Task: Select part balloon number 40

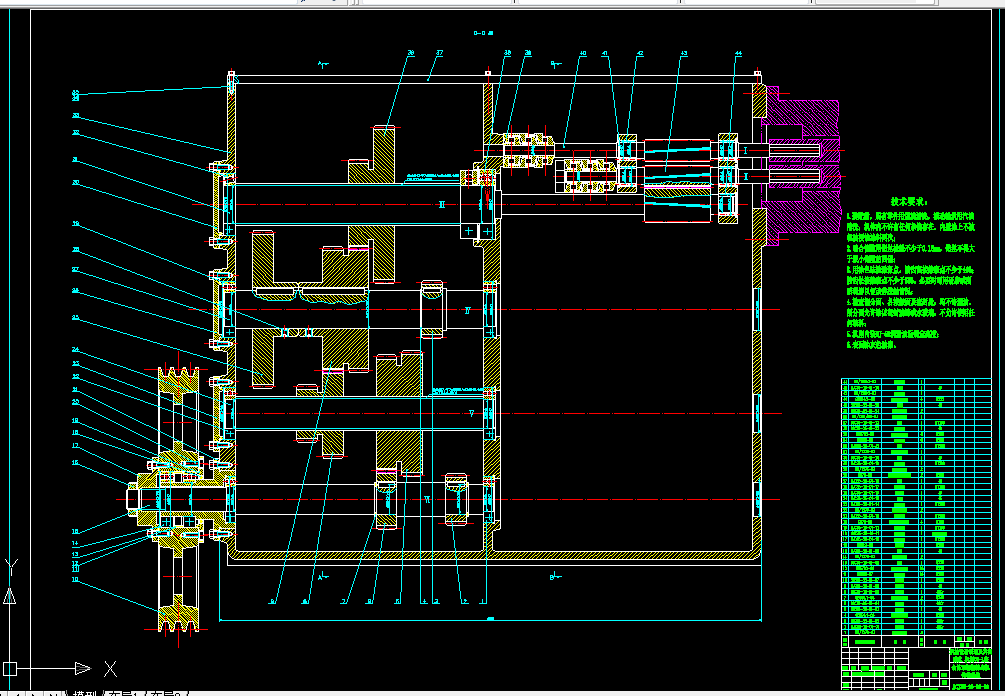Action: pos(583,54)
